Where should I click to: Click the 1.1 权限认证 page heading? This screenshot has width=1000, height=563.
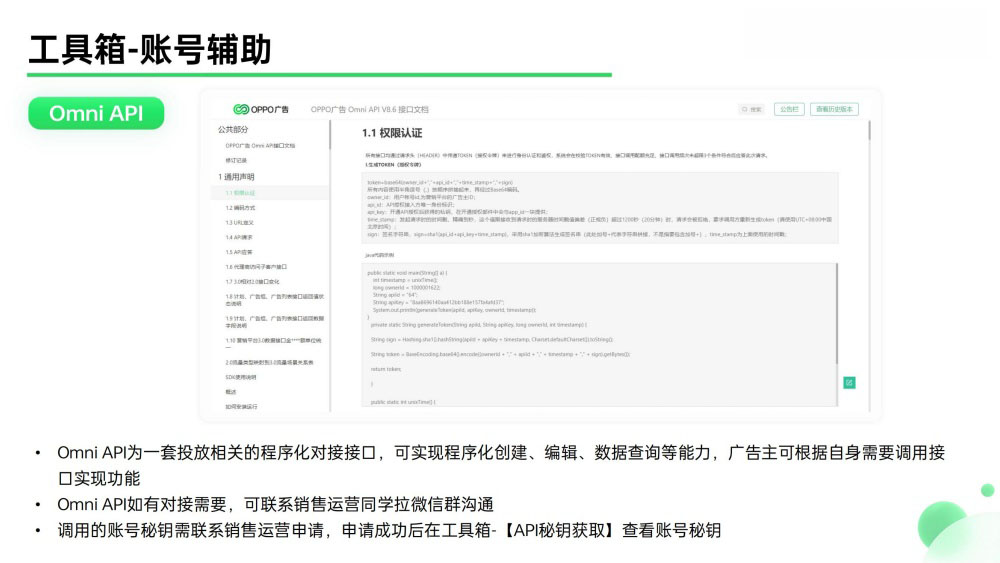coord(392,133)
